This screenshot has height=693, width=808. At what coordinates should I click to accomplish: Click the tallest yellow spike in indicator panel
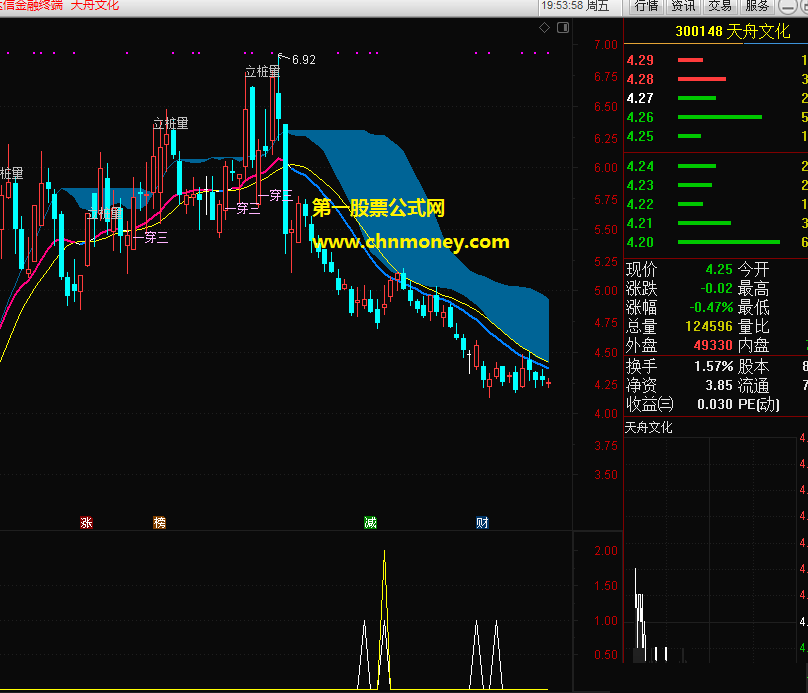pos(384,618)
